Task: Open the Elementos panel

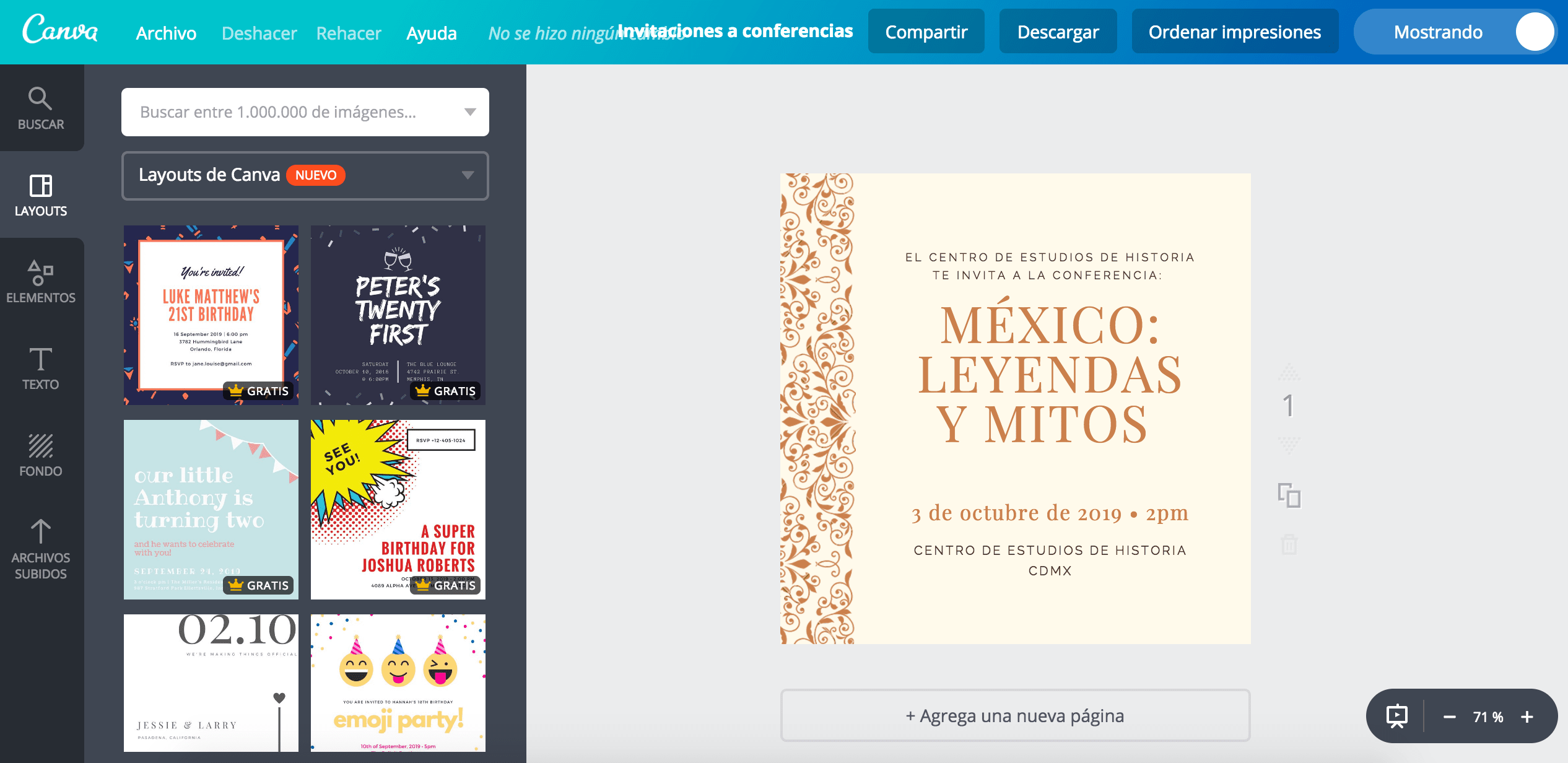Action: [41, 281]
